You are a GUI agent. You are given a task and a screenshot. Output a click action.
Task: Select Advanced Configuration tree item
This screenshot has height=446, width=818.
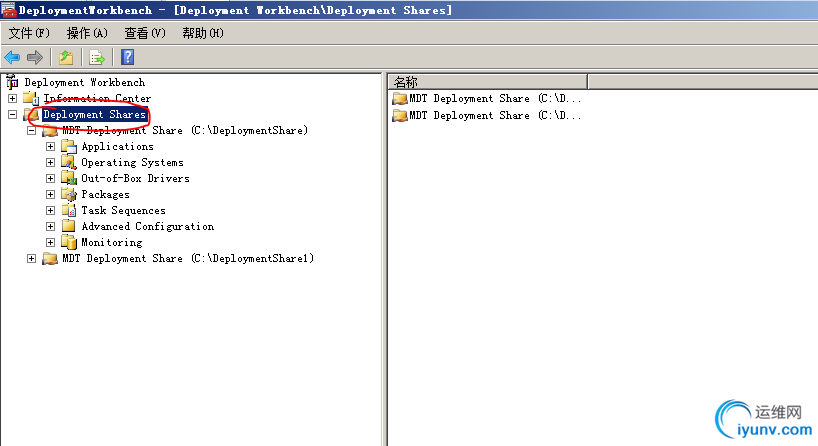(x=148, y=226)
